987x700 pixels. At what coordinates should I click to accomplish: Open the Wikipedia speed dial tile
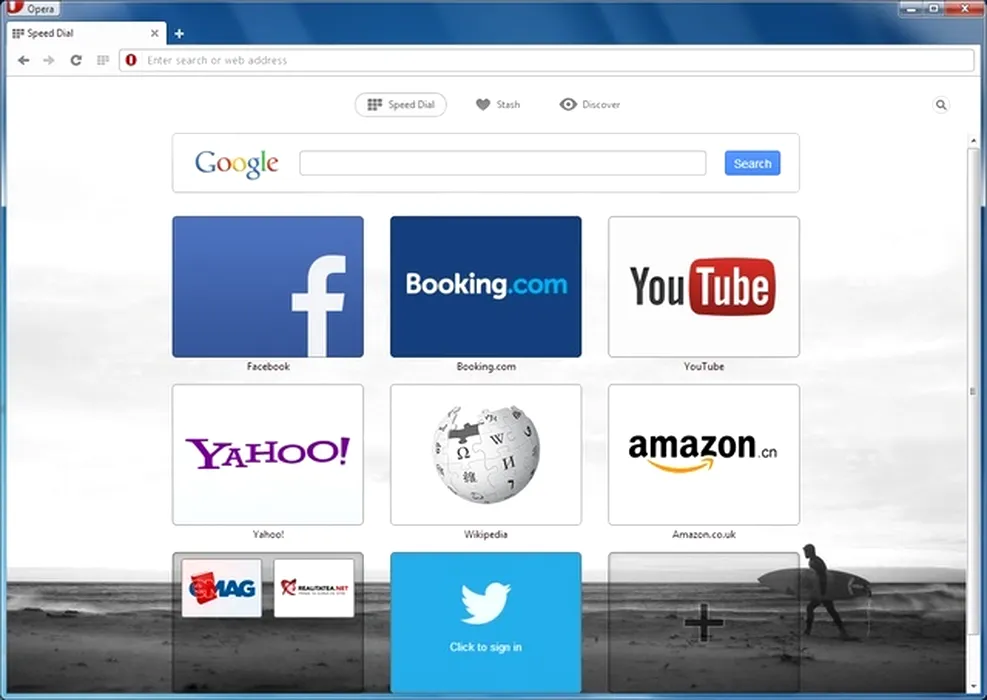[486, 454]
